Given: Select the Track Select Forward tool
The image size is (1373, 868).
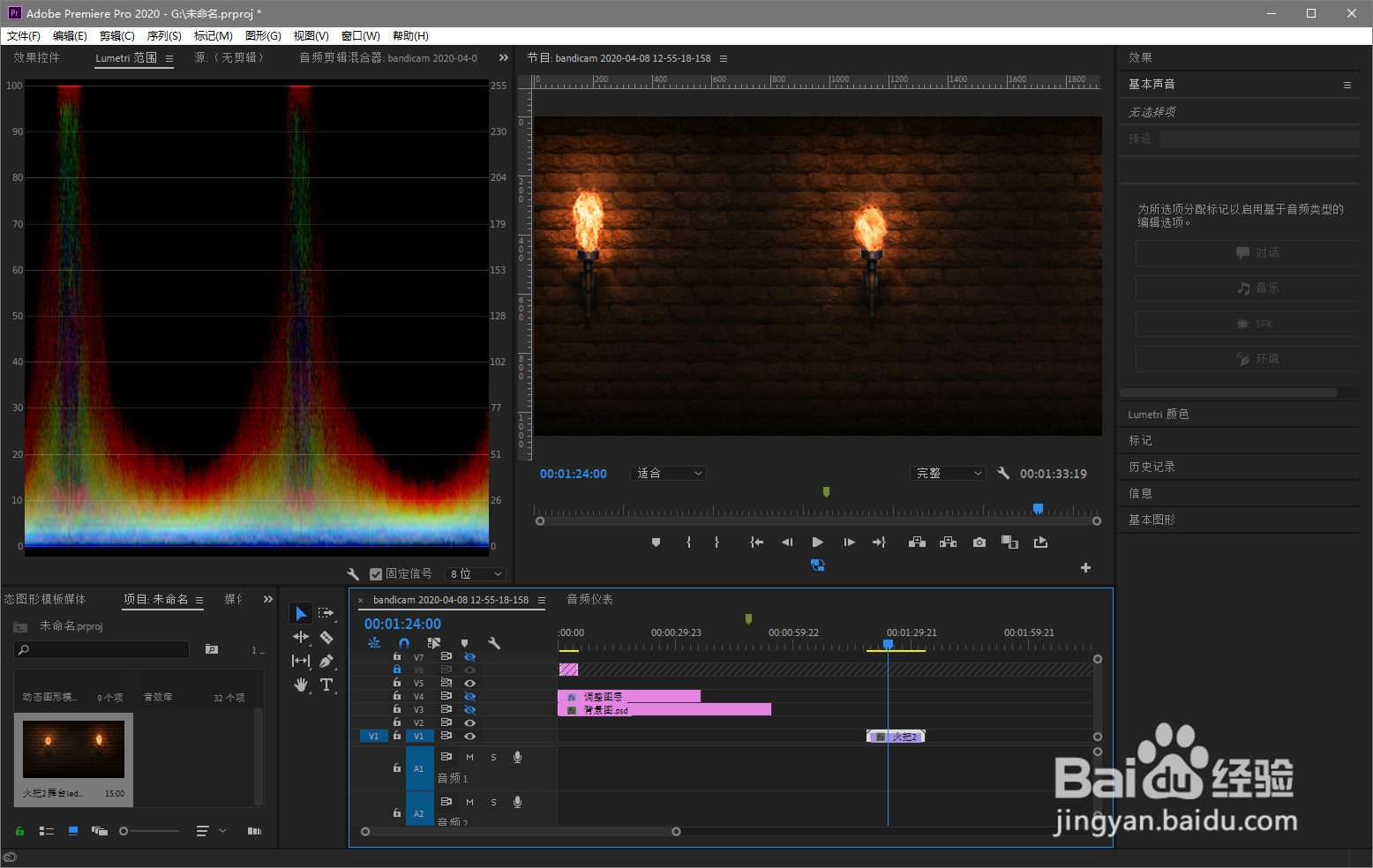Looking at the screenshot, I should 326,613.
